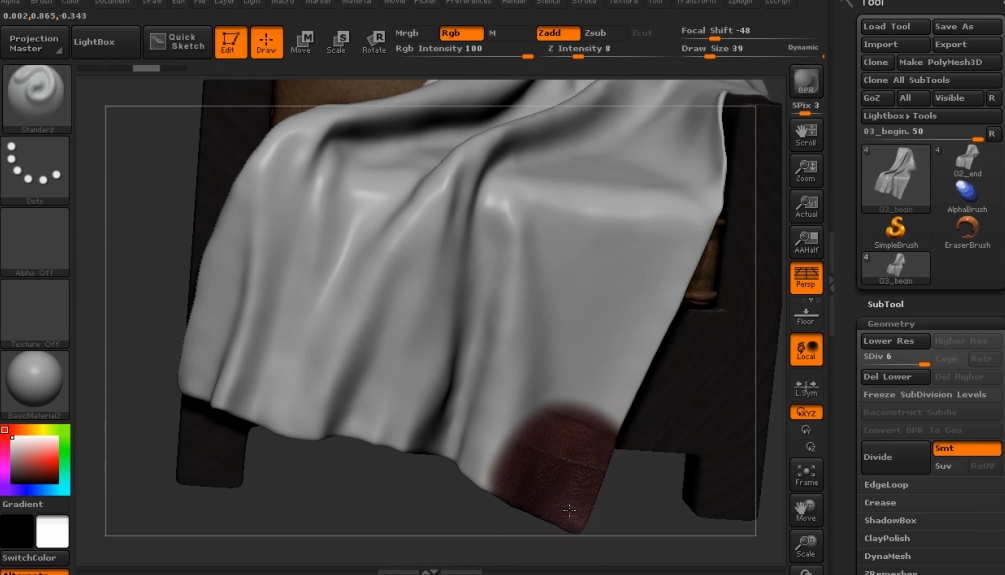
Task: Toggle Local transformations
Action: point(806,350)
